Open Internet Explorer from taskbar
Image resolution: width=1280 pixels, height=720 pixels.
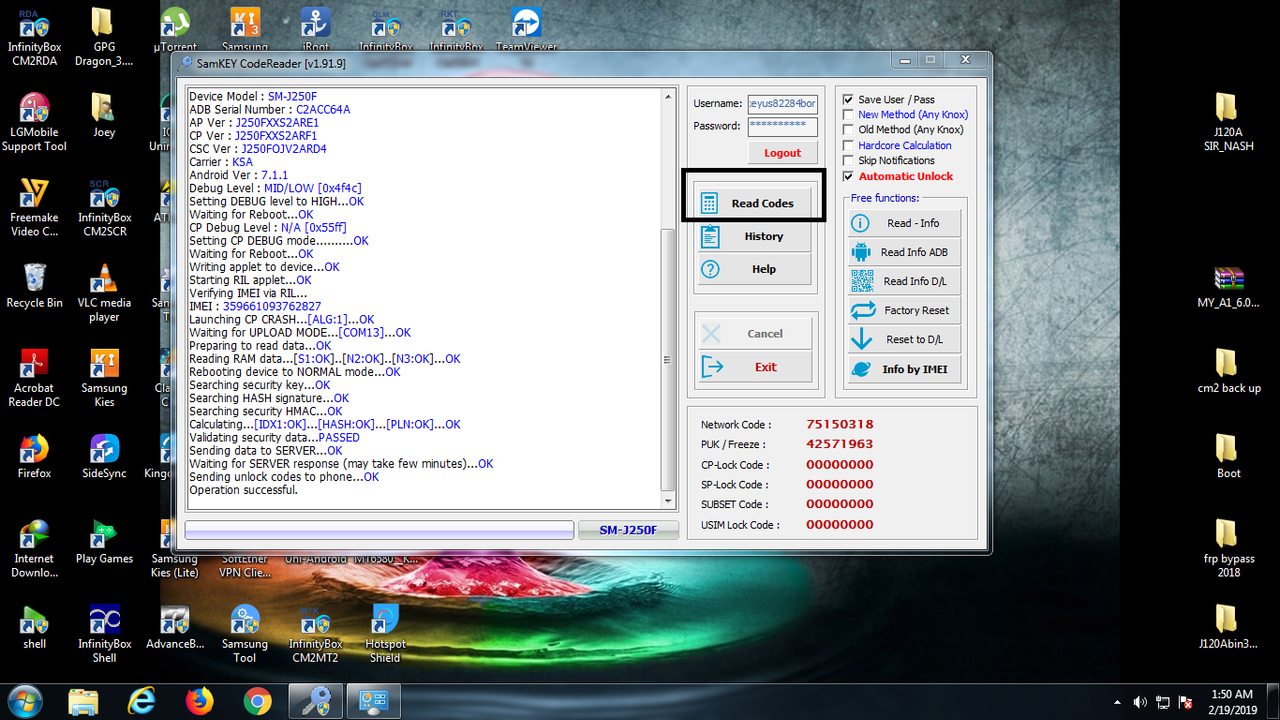coord(142,702)
